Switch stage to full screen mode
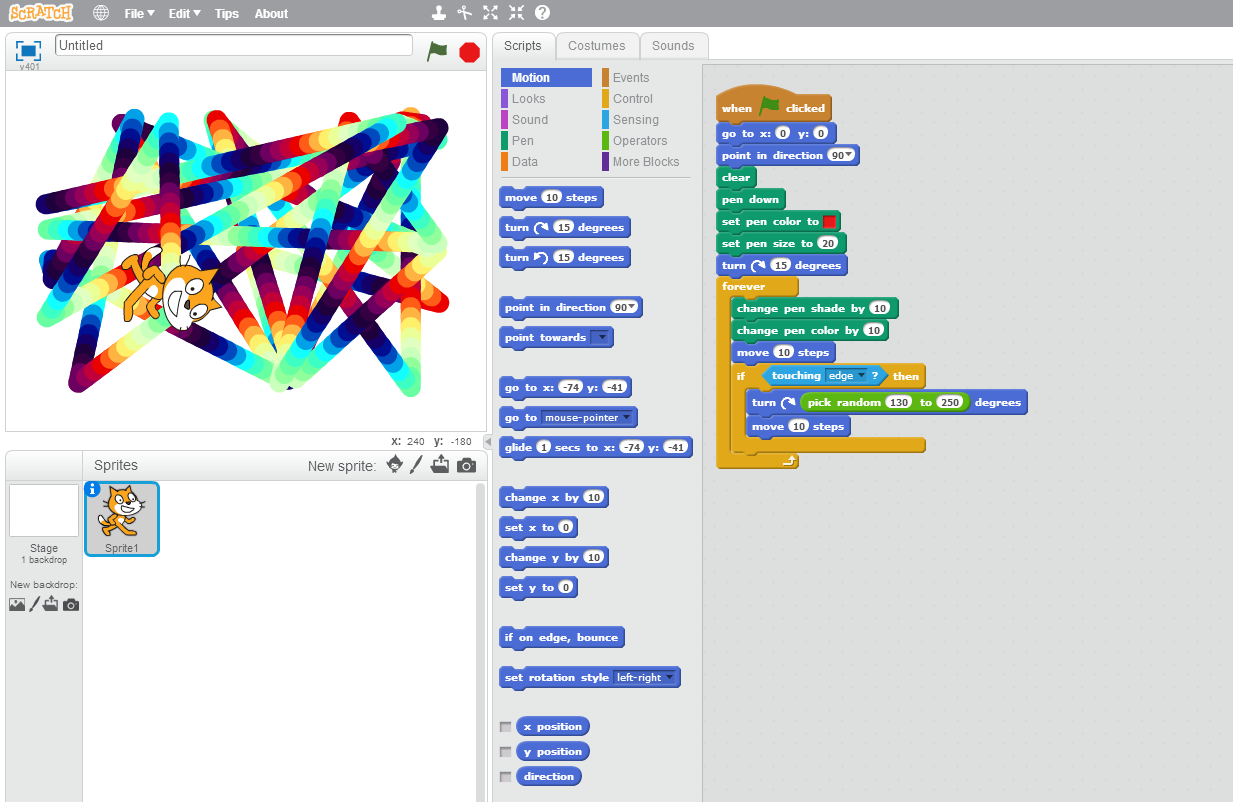 click(29, 50)
